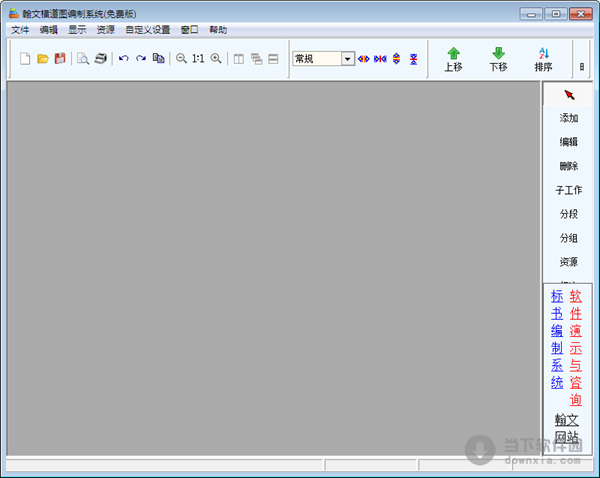This screenshot has height=478, width=600.
Task: Click the printer icon
Action: [101, 59]
